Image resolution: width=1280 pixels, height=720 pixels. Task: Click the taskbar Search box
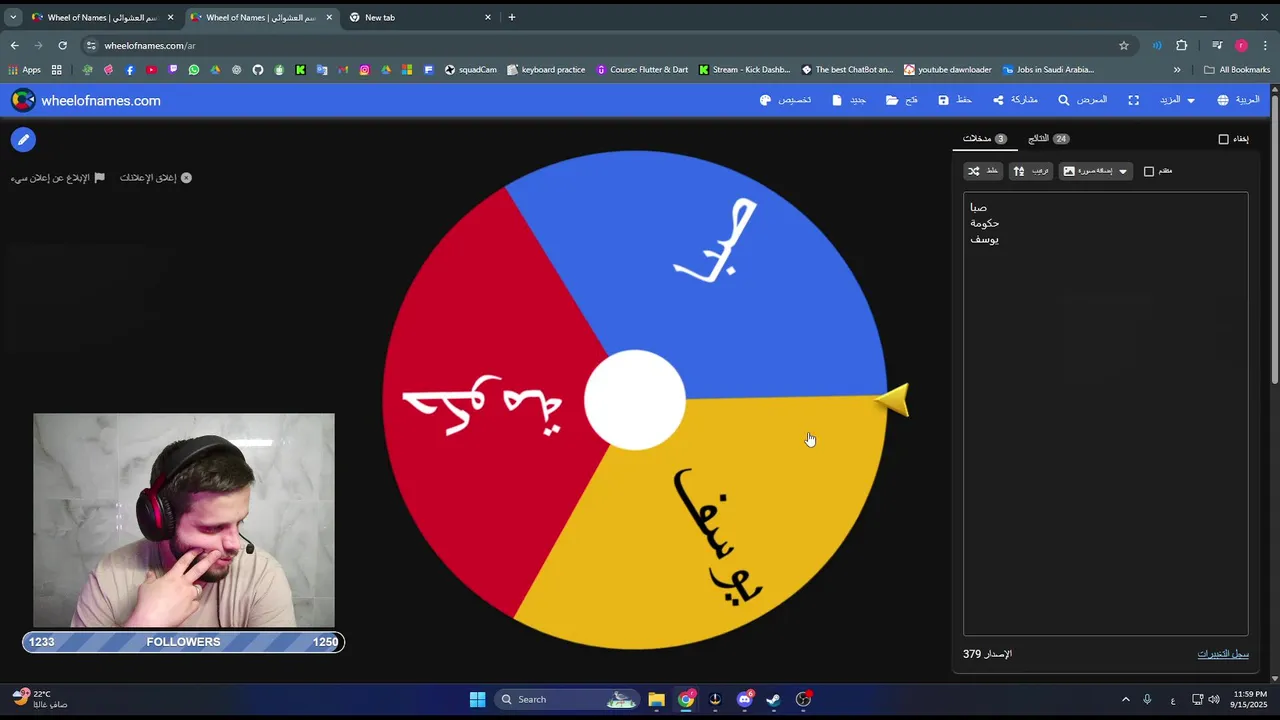coord(567,699)
